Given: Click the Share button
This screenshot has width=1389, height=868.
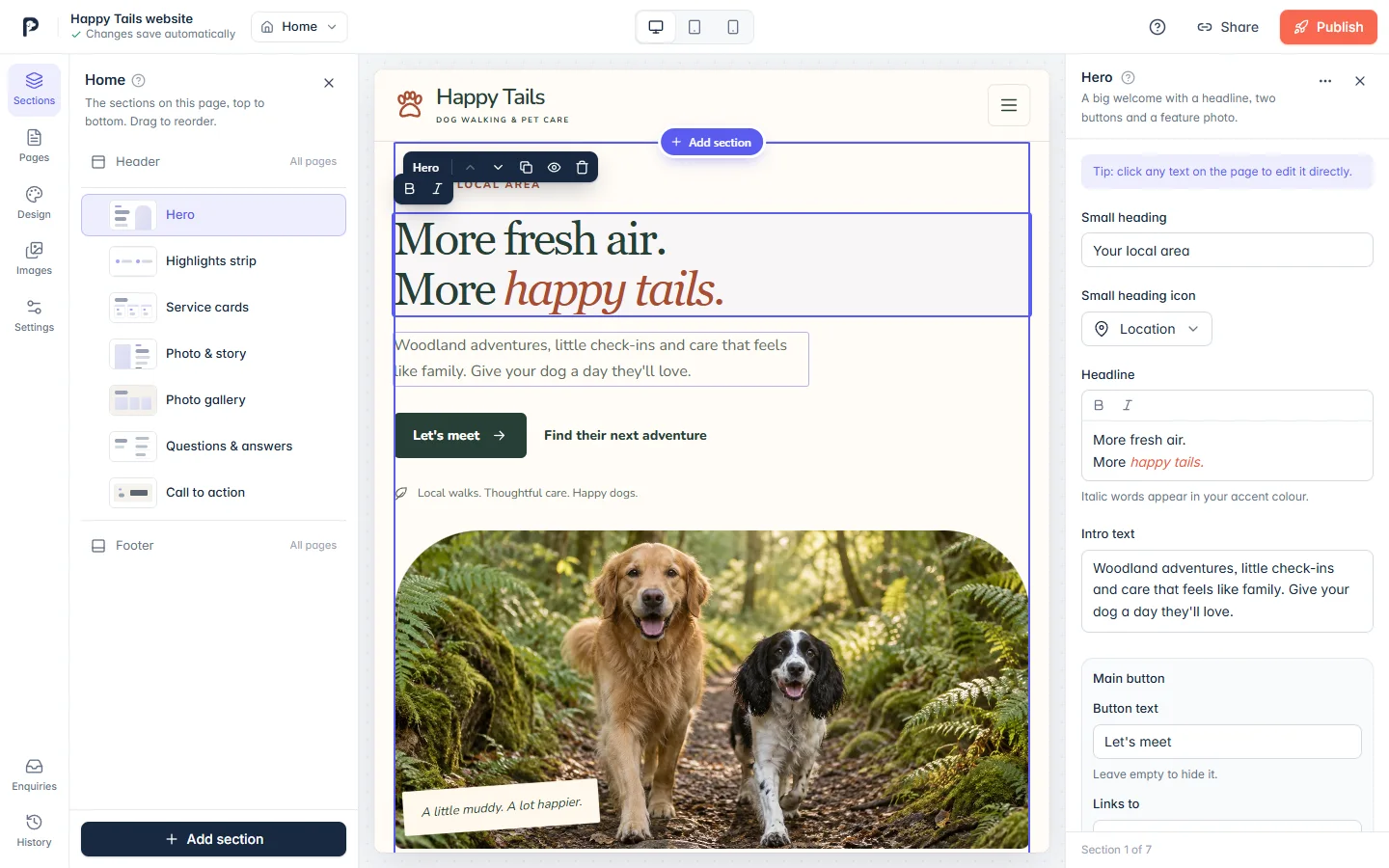Looking at the screenshot, I should [1228, 27].
